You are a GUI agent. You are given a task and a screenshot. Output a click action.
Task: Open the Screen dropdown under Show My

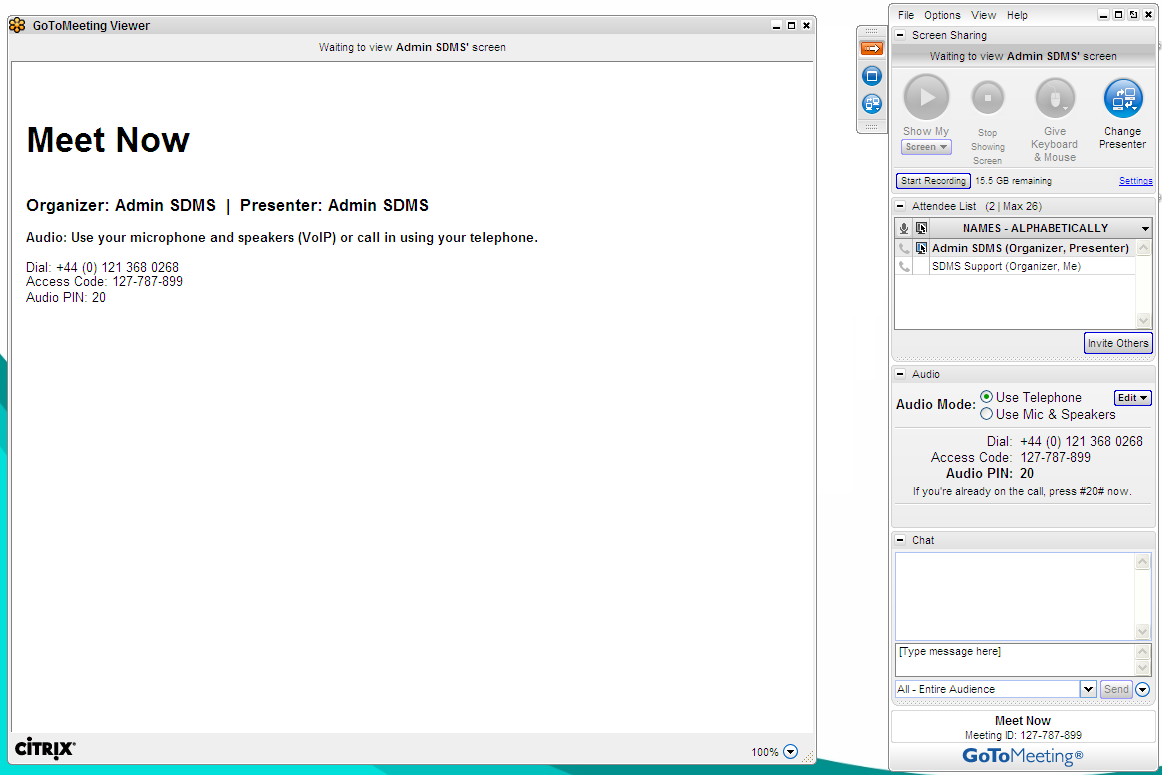point(926,147)
